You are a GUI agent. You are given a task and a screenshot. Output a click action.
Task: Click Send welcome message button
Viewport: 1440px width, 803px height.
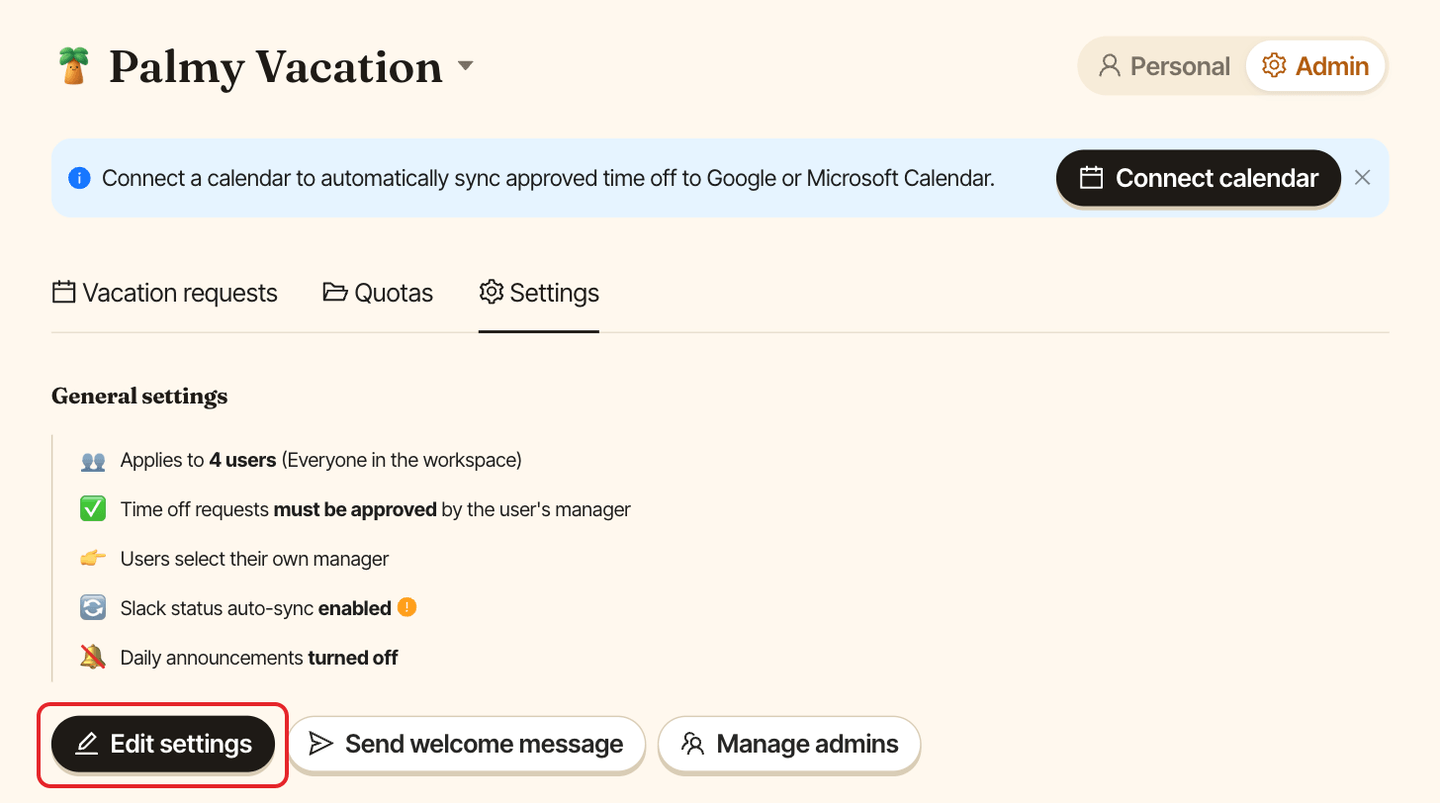(x=466, y=744)
